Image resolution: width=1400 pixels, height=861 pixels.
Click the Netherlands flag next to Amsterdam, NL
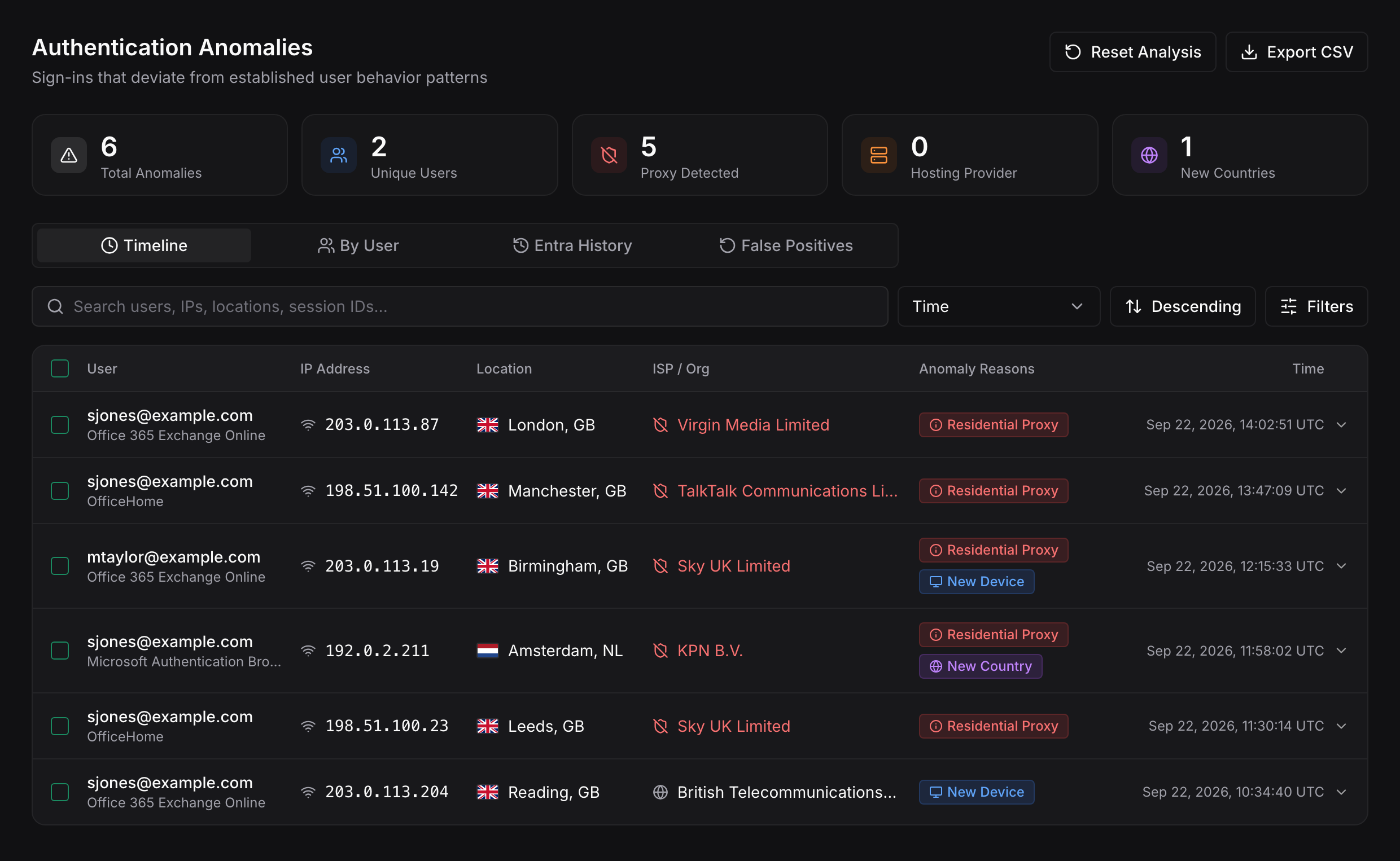click(x=488, y=651)
